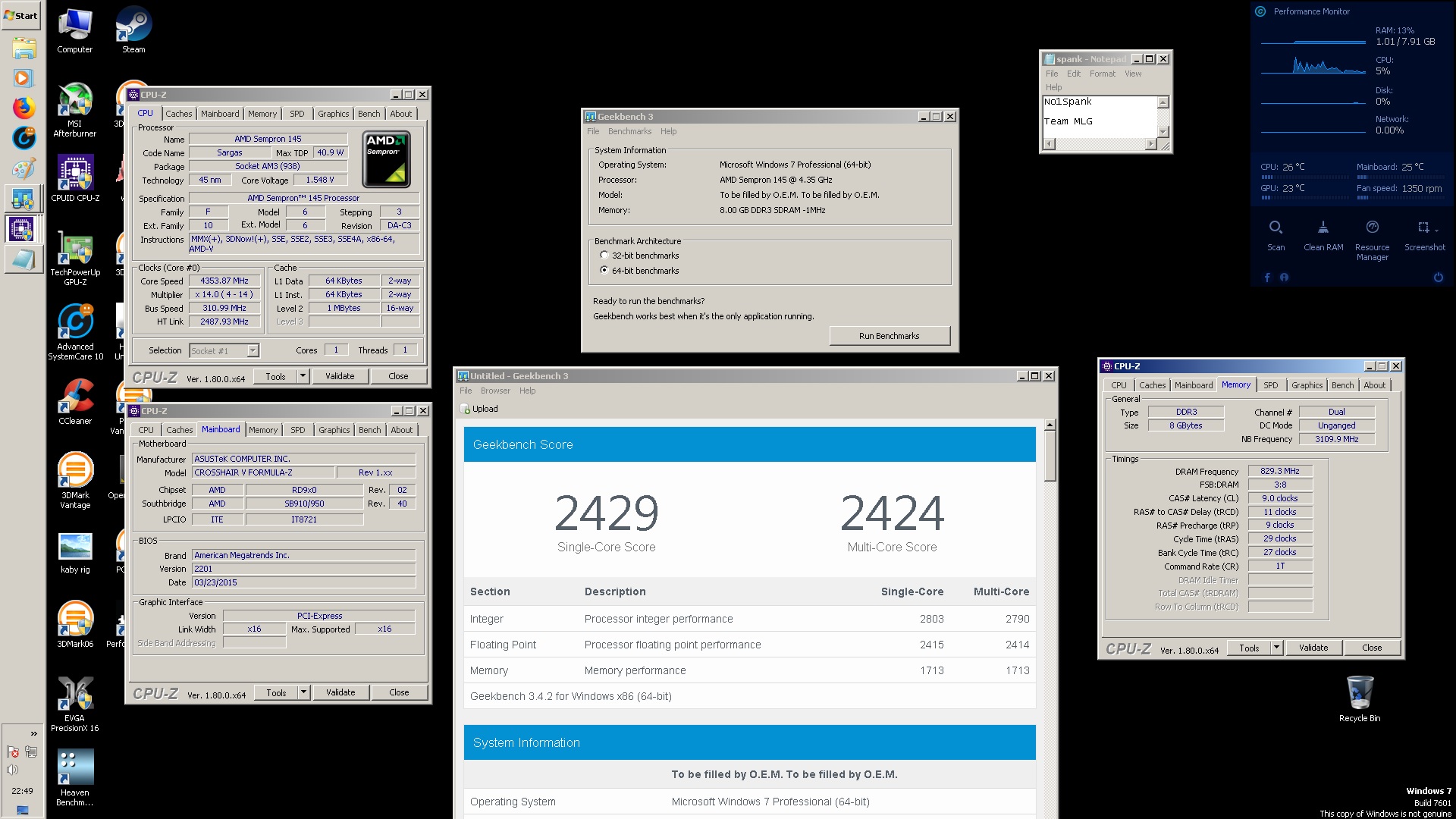Open the Format menu in Notepad
The image size is (1456, 819).
1103,74
